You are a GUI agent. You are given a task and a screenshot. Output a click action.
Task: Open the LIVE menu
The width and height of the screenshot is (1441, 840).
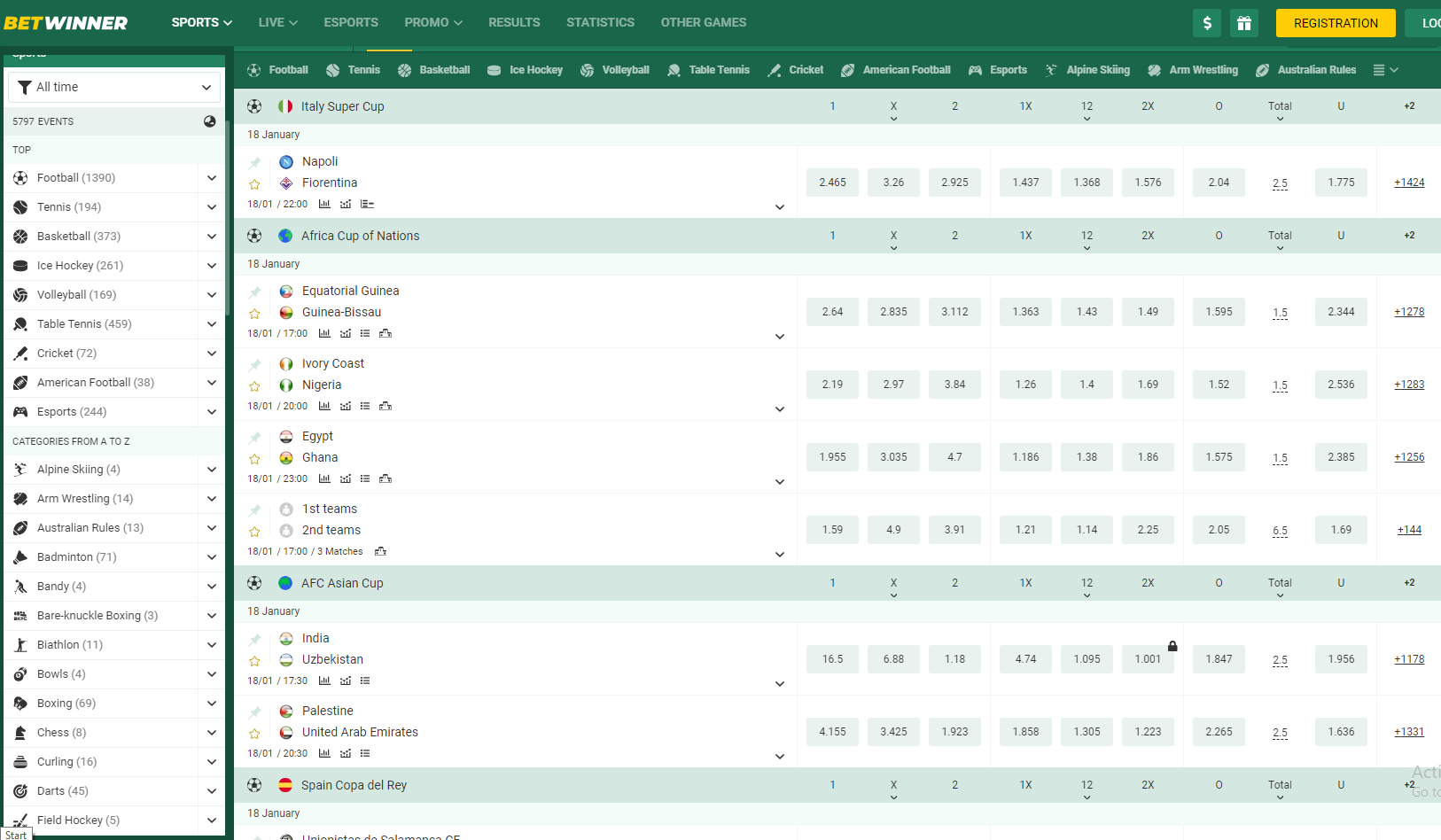click(x=277, y=22)
